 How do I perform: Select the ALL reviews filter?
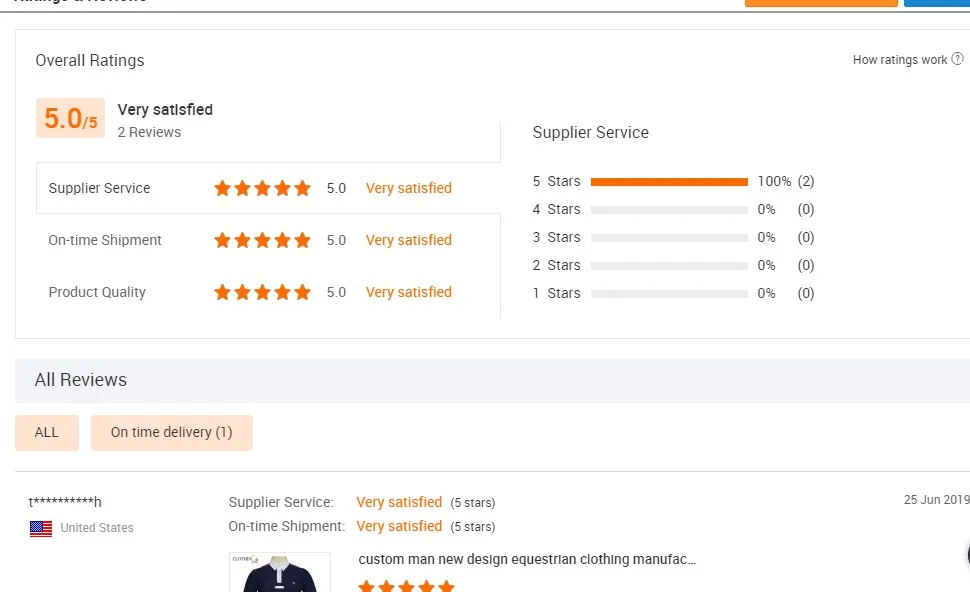[47, 433]
